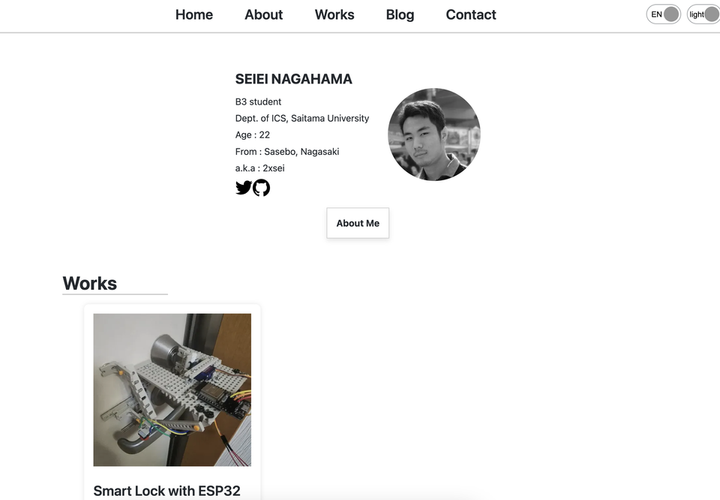Navigate to Works in the navbar

[x=334, y=14]
